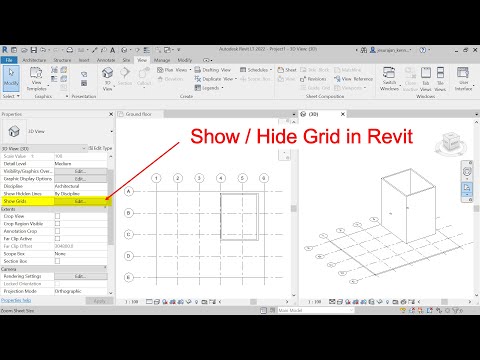Click the Sheet tool
480x360 pixels.
pyautogui.click(x=287, y=70)
